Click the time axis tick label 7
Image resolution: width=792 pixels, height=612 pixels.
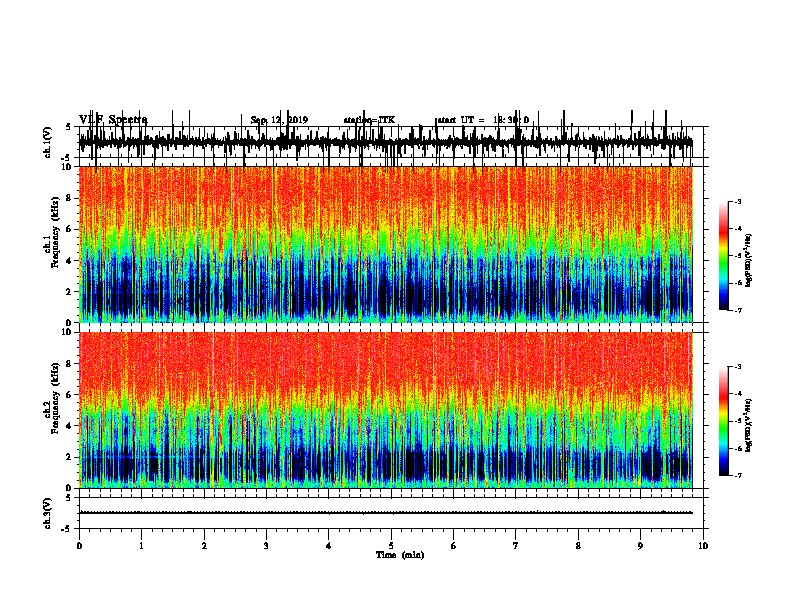click(x=516, y=546)
